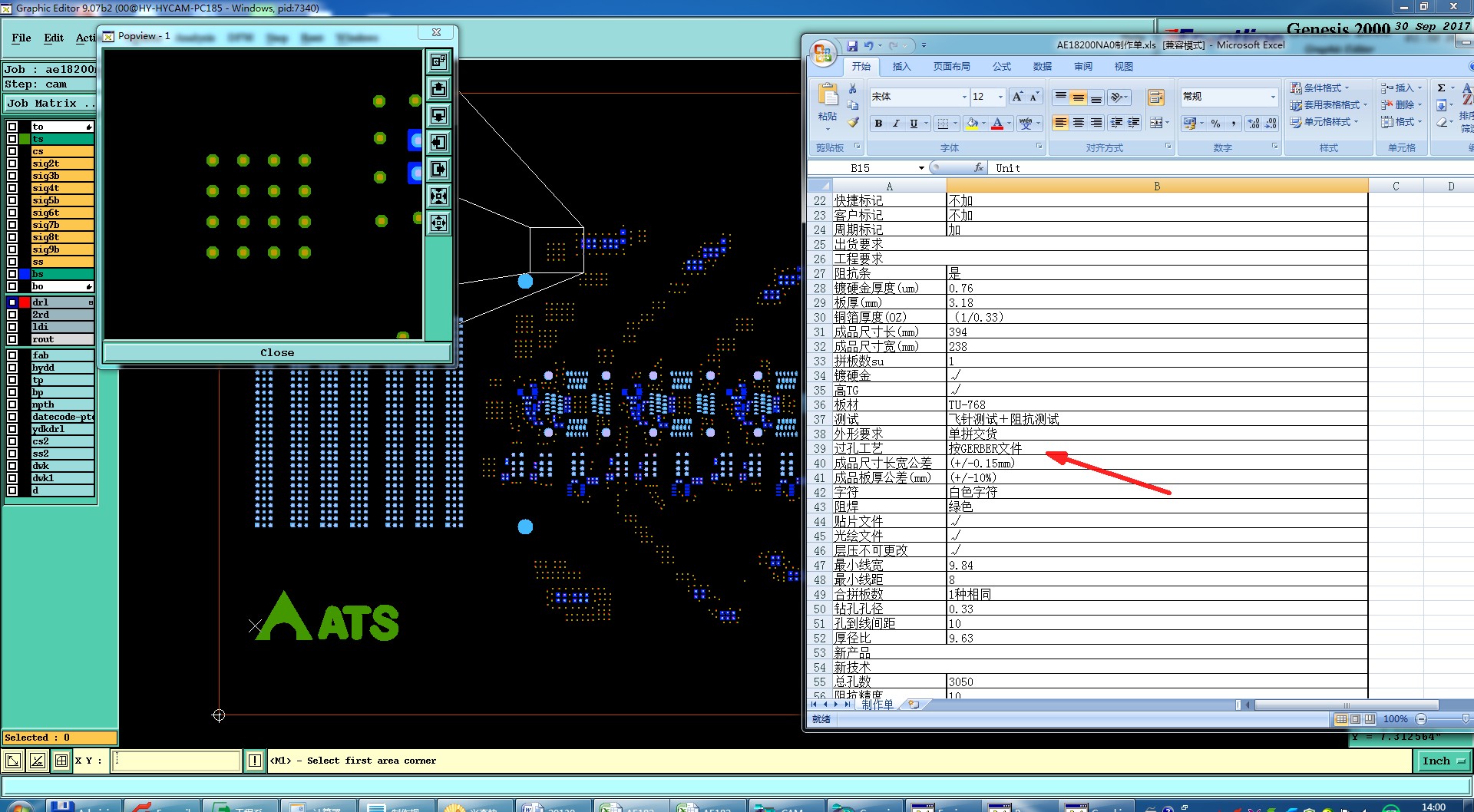This screenshot has height=812, width=1474.
Task: Decrease font size with the small A icon
Action: coord(1034,97)
